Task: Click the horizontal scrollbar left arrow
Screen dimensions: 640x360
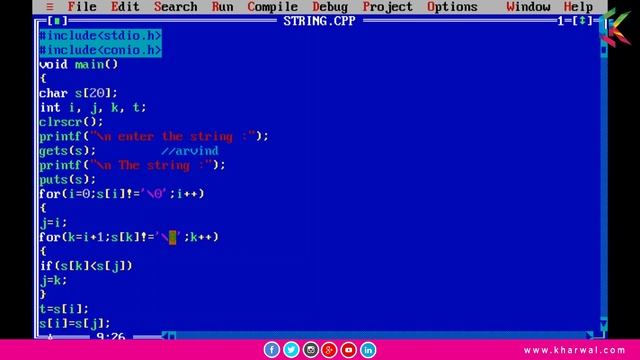Action: tap(165, 336)
